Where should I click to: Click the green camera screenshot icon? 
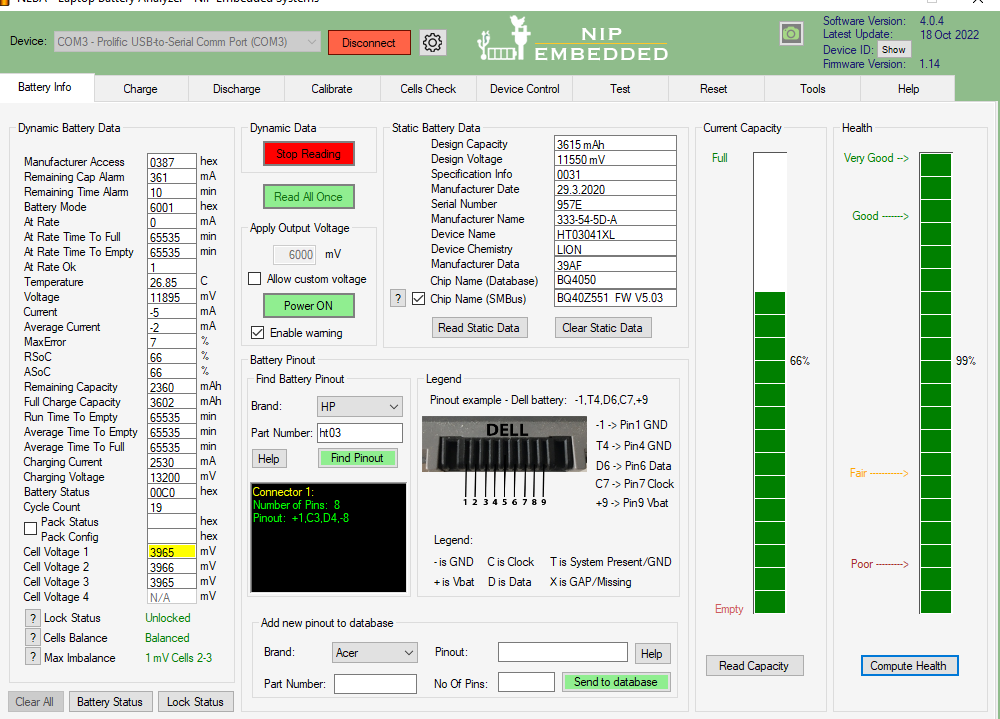[791, 34]
